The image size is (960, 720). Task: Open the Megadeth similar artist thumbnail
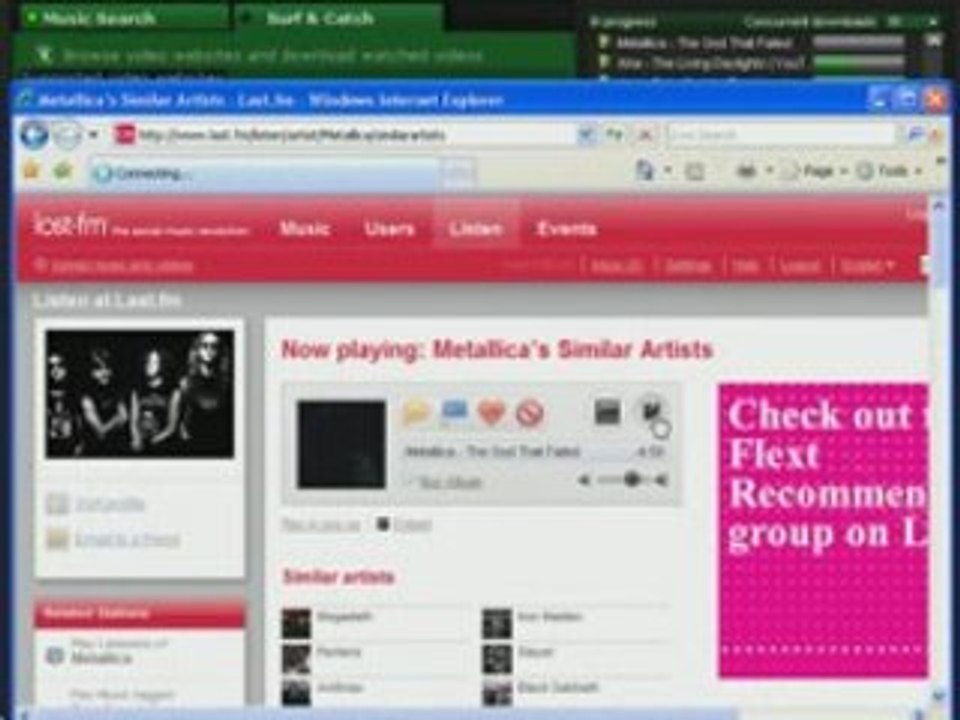(297, 623)
